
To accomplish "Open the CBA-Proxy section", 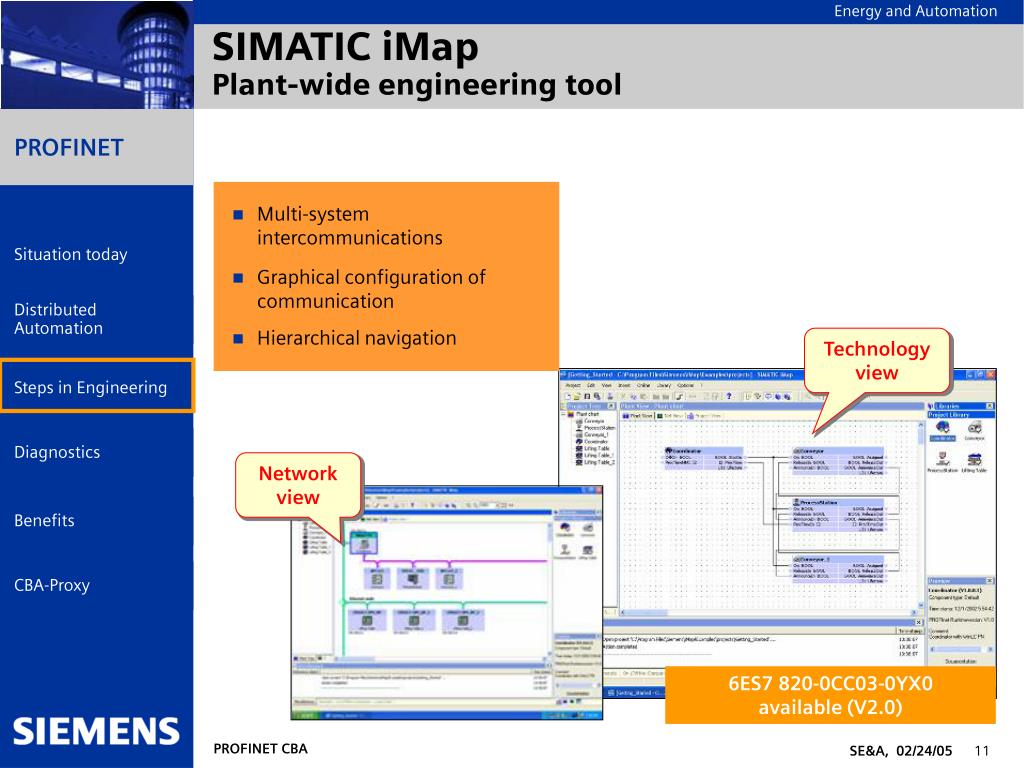I will (52, 585).
